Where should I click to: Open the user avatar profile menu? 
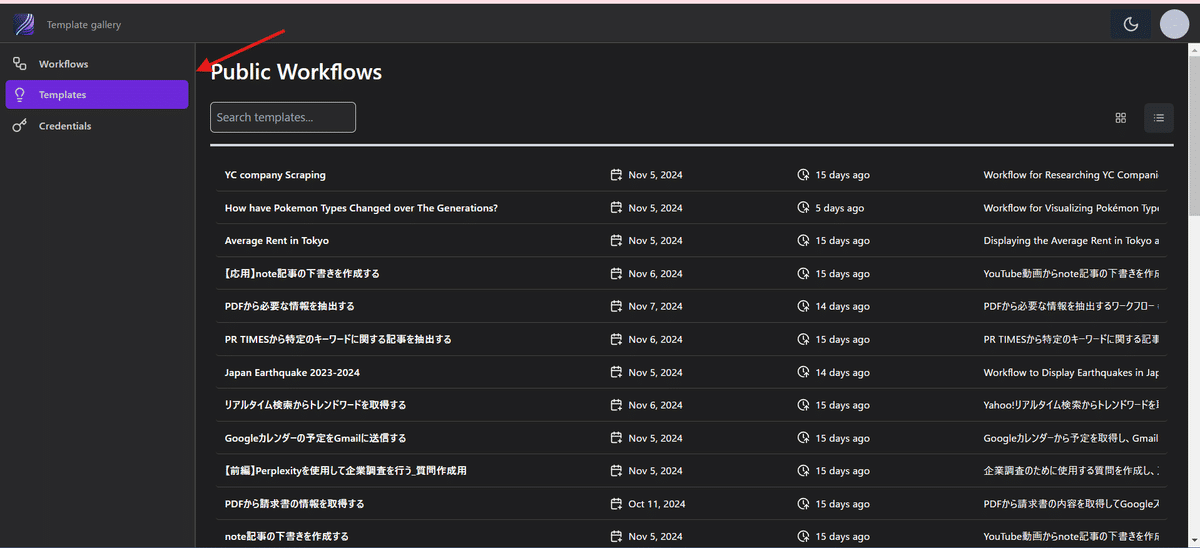point(1174,25)
